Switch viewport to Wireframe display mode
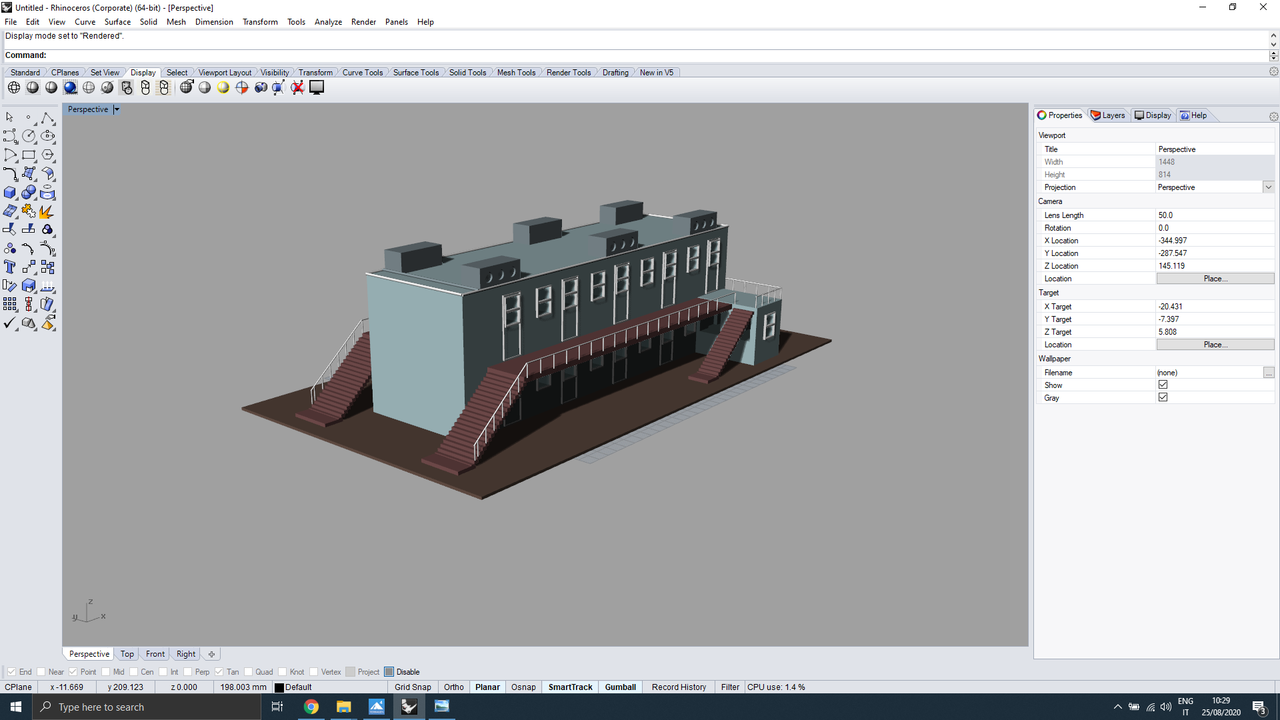 pyautogui.click(x=13, y=87)
